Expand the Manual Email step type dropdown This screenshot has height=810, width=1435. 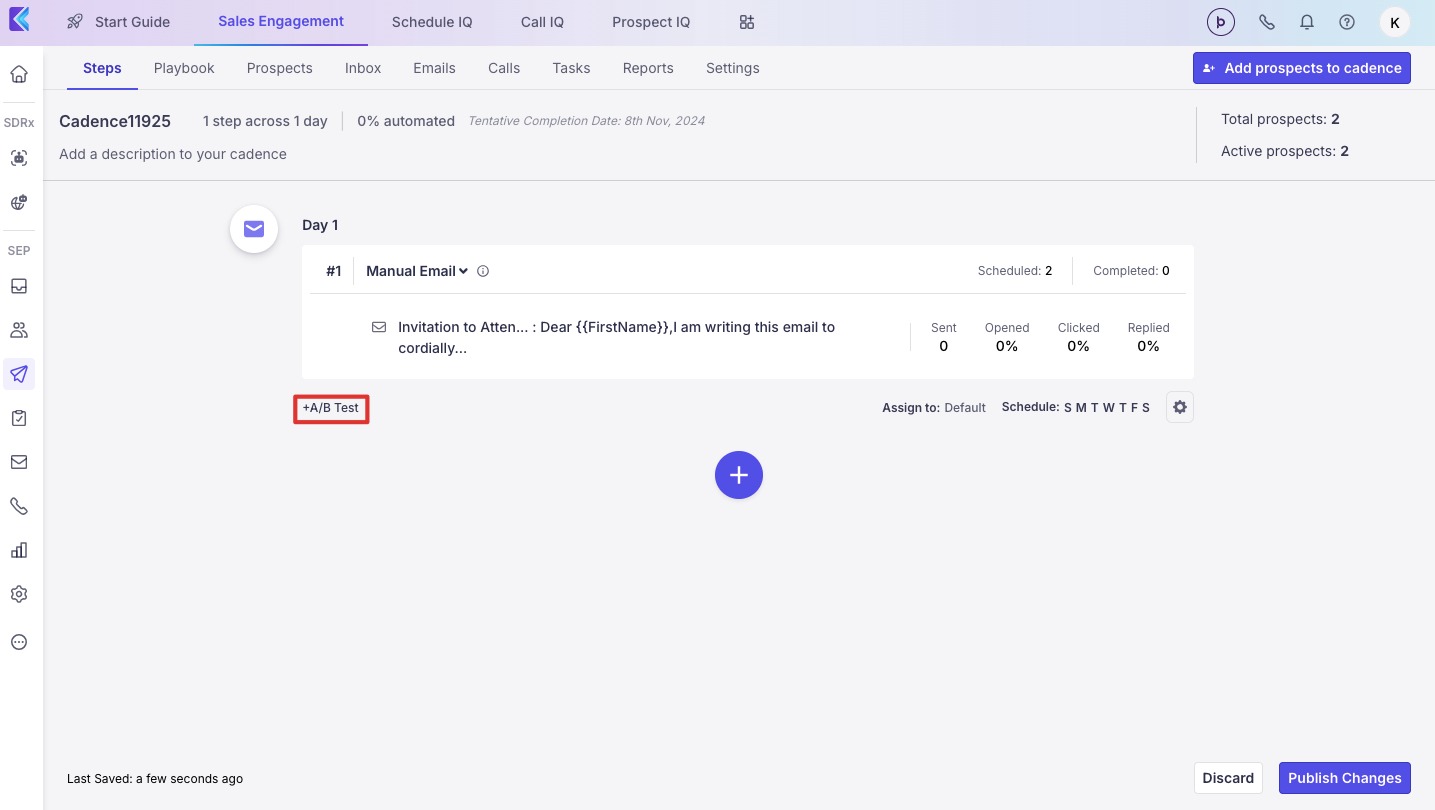(x=417, y=271)
